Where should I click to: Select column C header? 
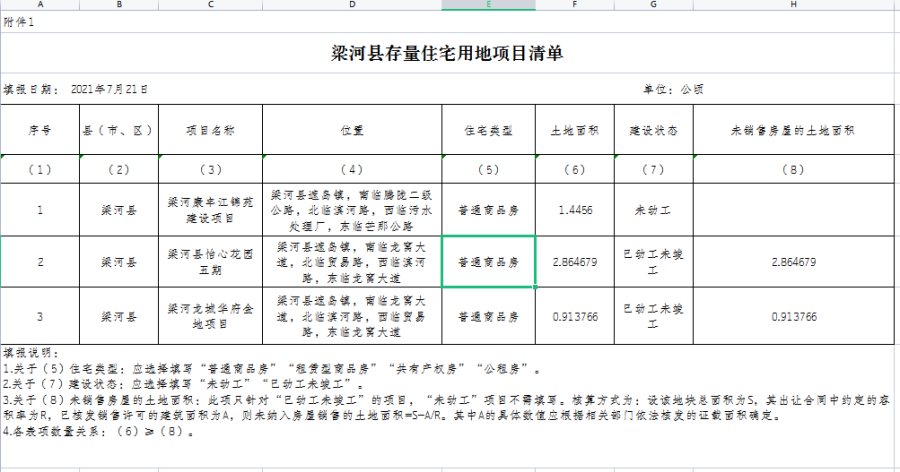pos(210,5)
